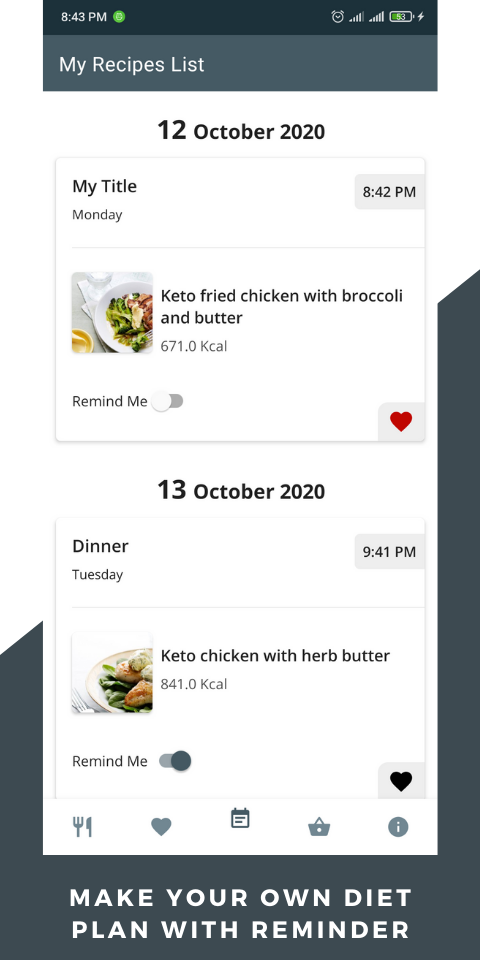The height and width of the screenshot is (960, 480).
Task: Open the shopping basket tab
Action: pos(319,828)
